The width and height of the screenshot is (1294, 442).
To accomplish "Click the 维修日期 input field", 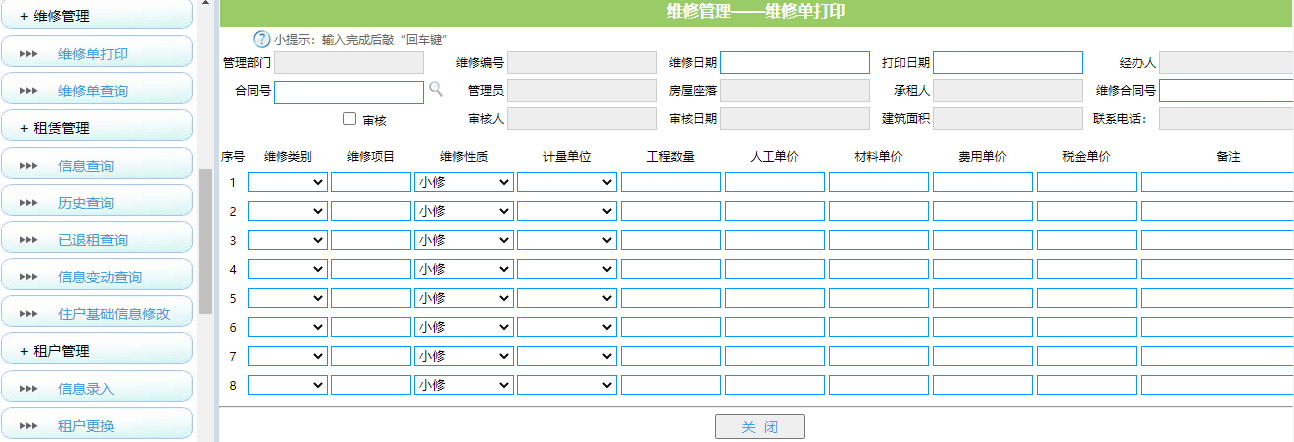I will tap(795, 63).
